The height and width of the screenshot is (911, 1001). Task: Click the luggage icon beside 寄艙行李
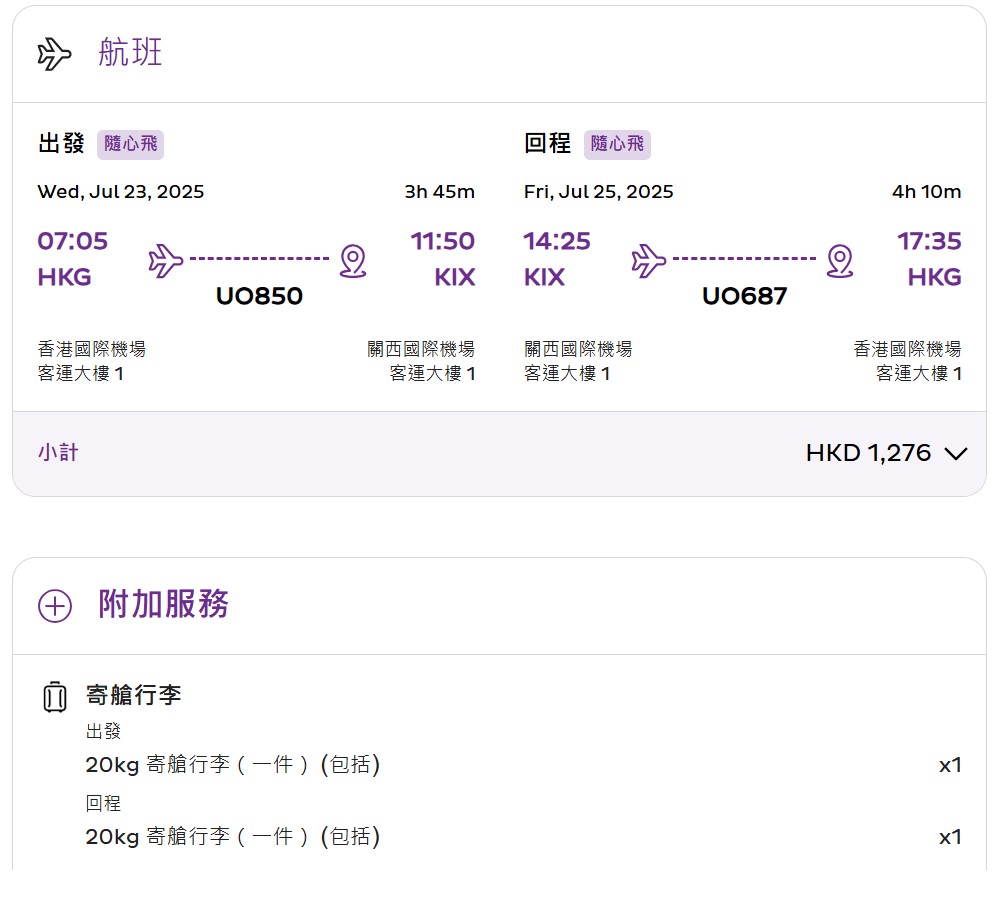pos(55,696)
